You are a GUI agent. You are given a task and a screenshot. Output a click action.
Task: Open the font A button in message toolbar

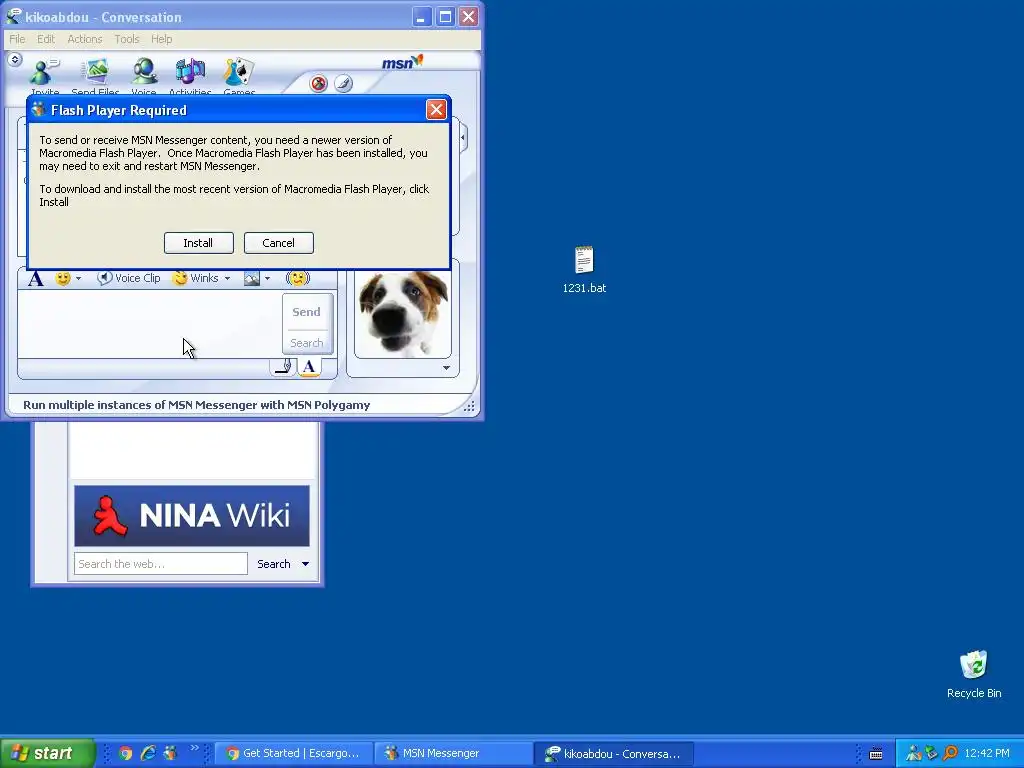[36, 279]
